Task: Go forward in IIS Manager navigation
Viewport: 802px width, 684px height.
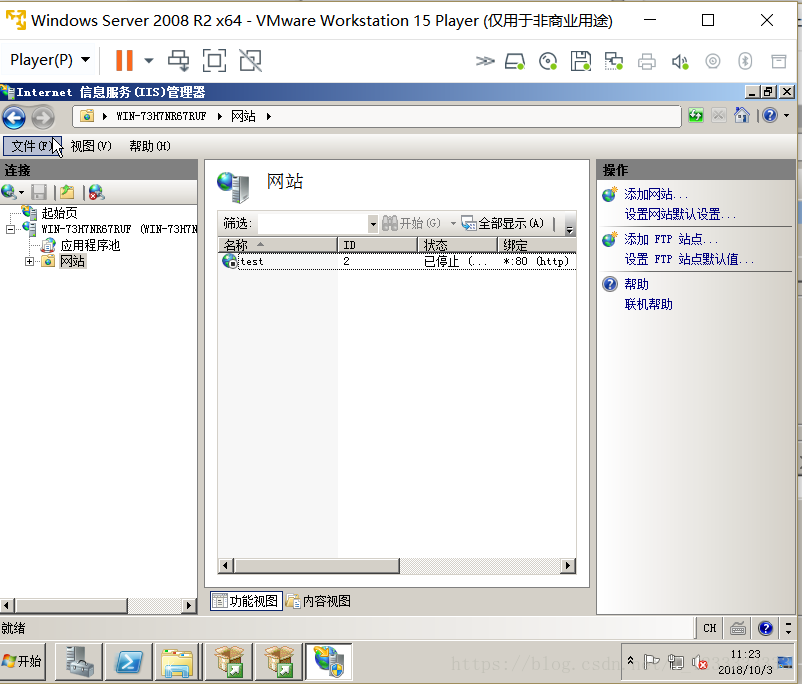Action: [43, 118]
